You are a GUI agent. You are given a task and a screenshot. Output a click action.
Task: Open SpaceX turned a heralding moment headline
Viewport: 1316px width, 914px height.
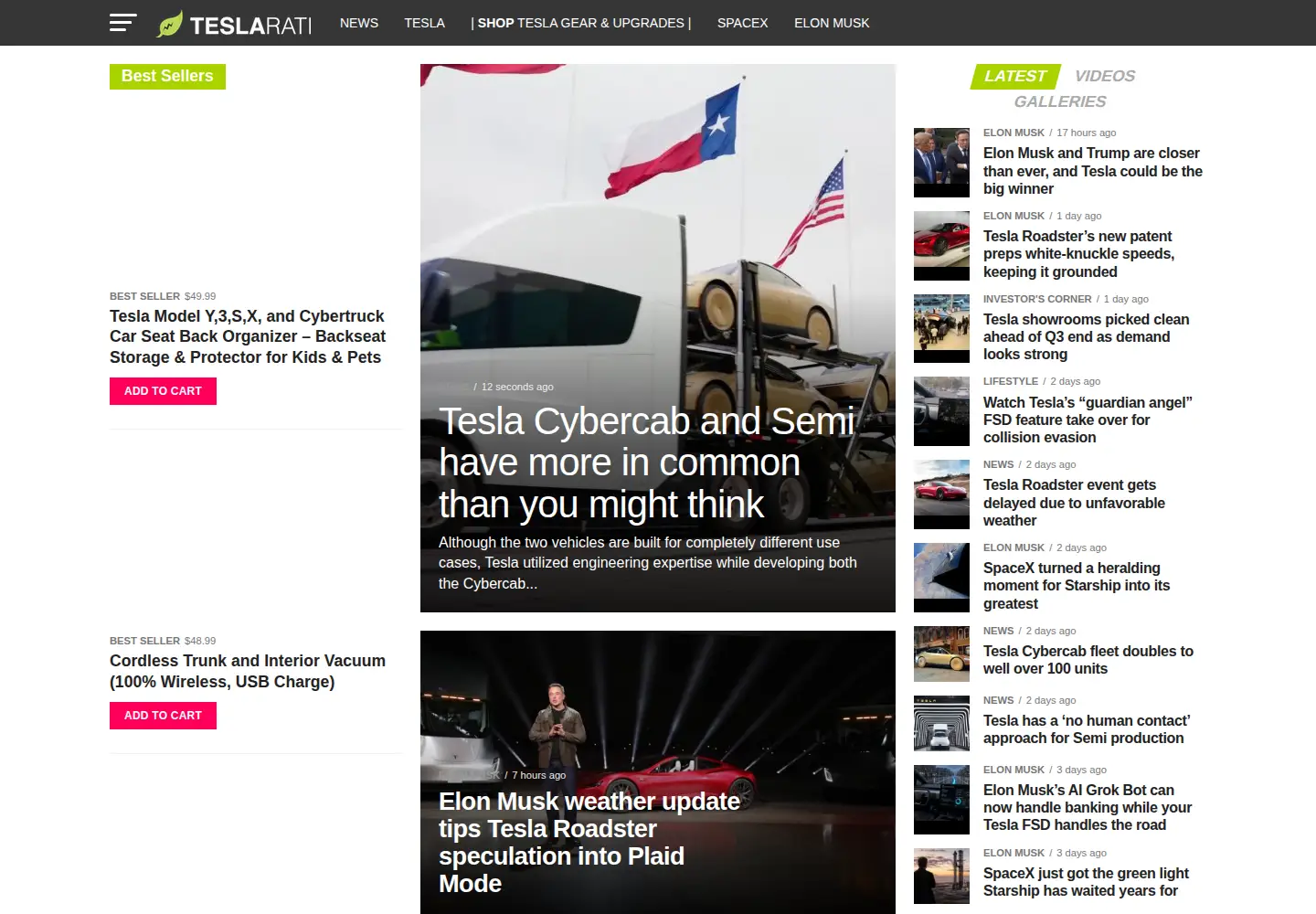(x=1077, y=586)
